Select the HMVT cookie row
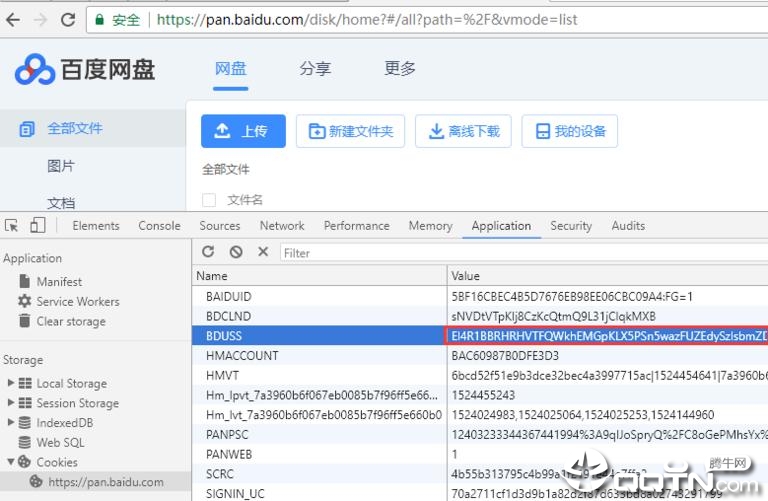The image size is (768, 501). pyautogui.click(x=480, y=375)
